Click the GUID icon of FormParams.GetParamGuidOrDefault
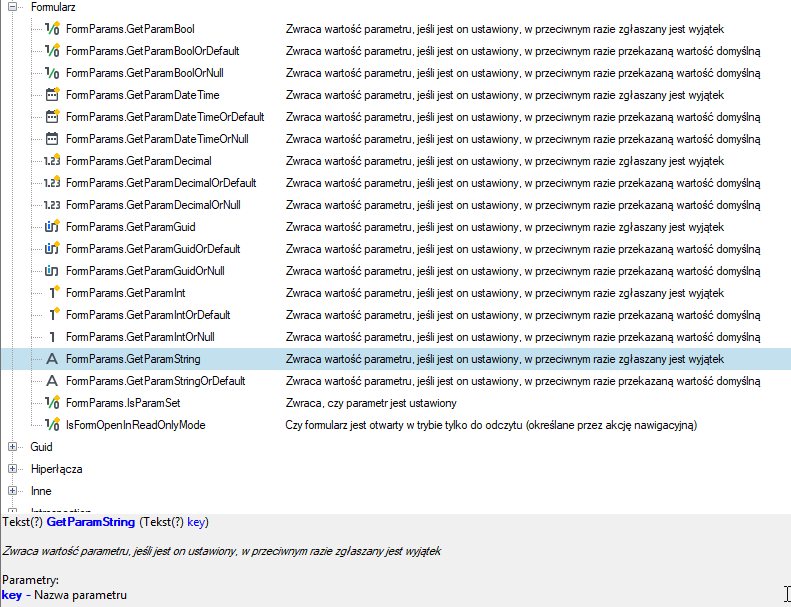The width and height of the screenshot is (791, 607). pos(52,249)
